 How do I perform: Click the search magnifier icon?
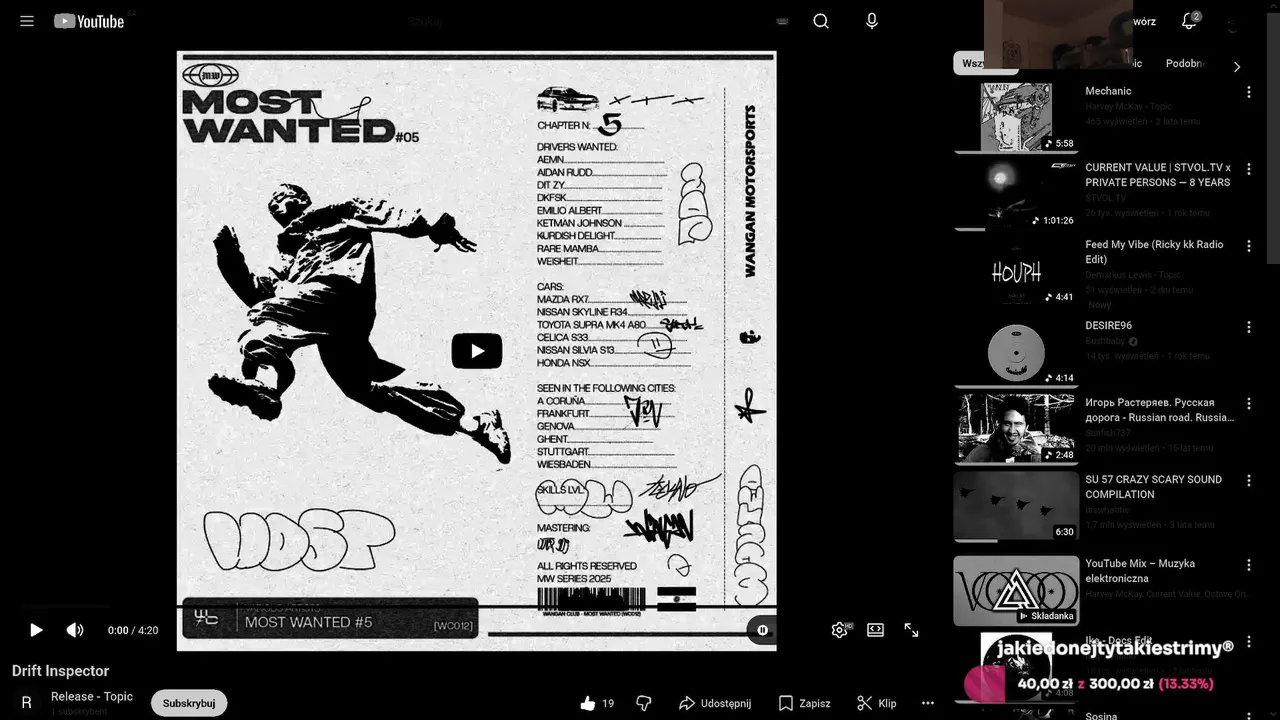click(x=821, y=21)
